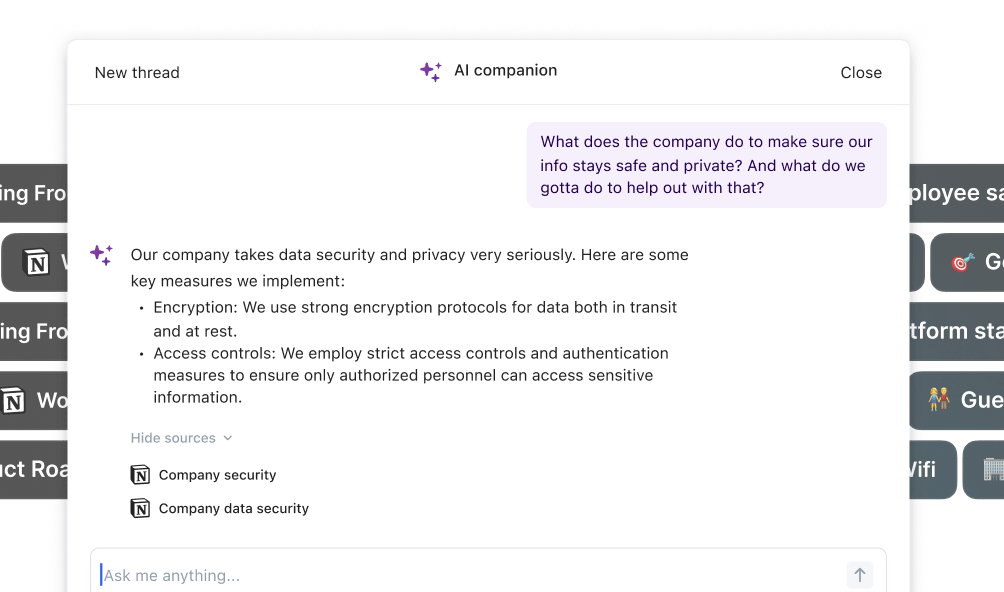Click the two people emoji on Gue card
The height and width of the screenshot is (592, 1004).
tap(939, 399)
